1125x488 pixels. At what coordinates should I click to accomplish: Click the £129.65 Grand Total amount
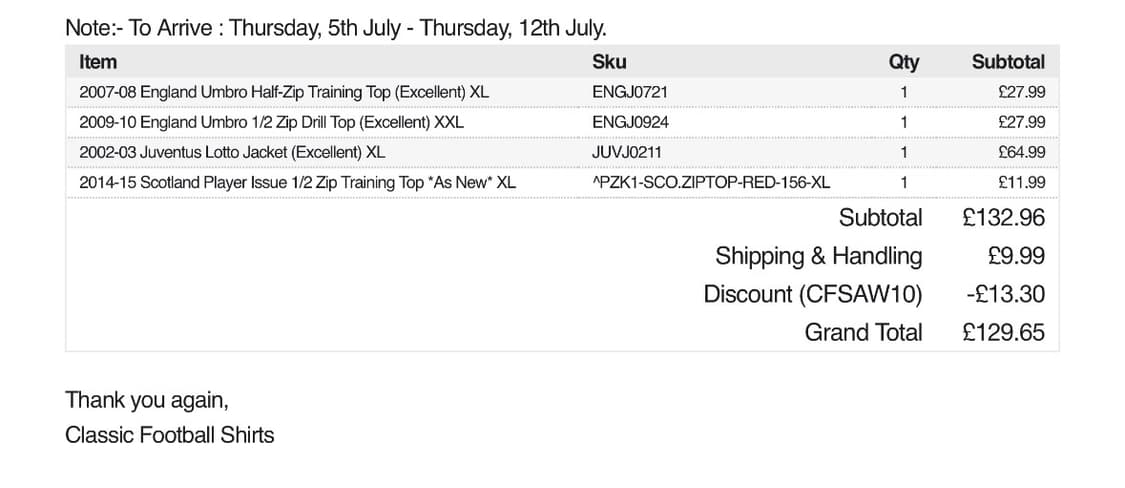pos(1004,332)
